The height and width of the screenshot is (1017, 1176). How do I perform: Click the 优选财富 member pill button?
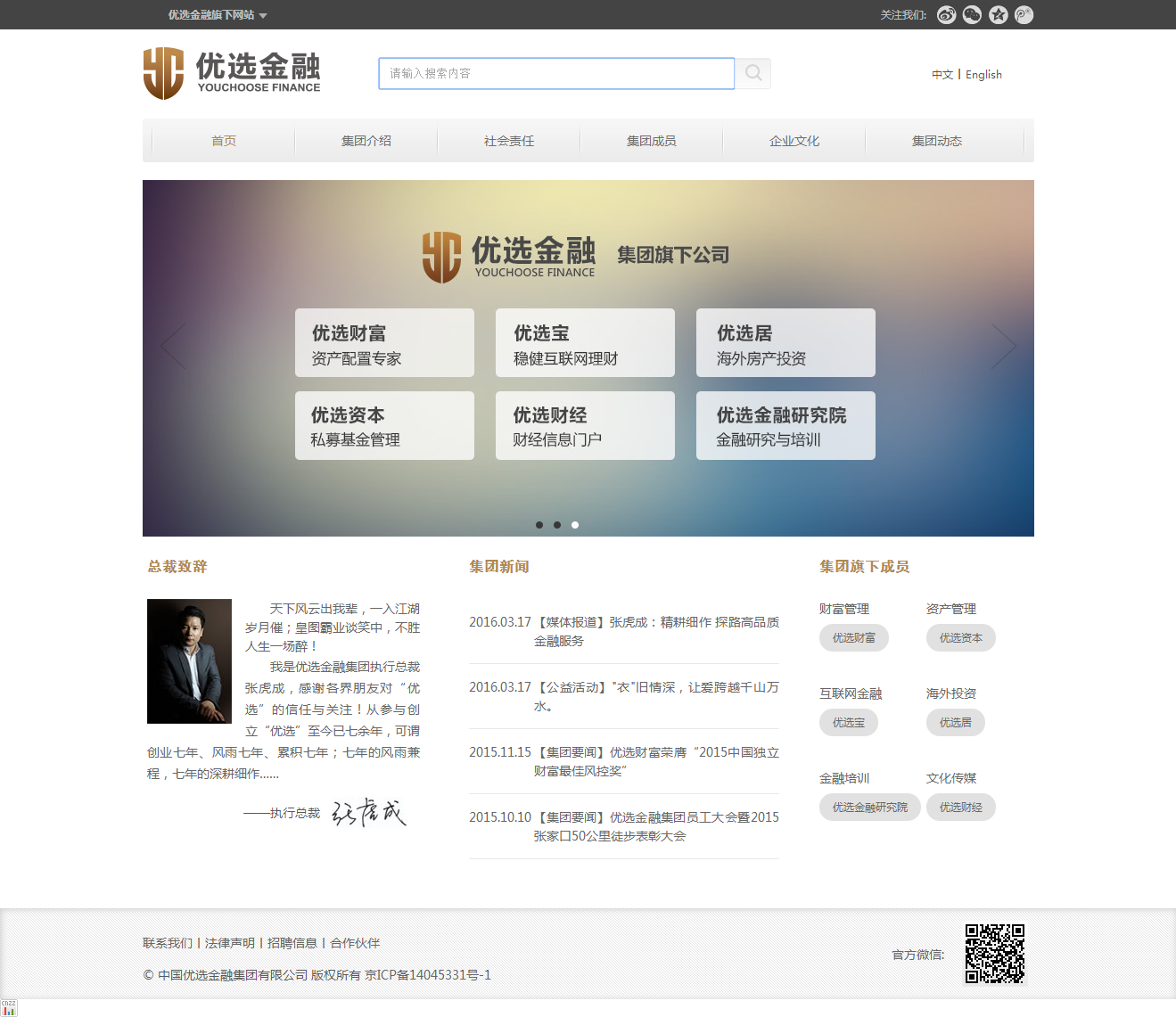click(853, 638)
